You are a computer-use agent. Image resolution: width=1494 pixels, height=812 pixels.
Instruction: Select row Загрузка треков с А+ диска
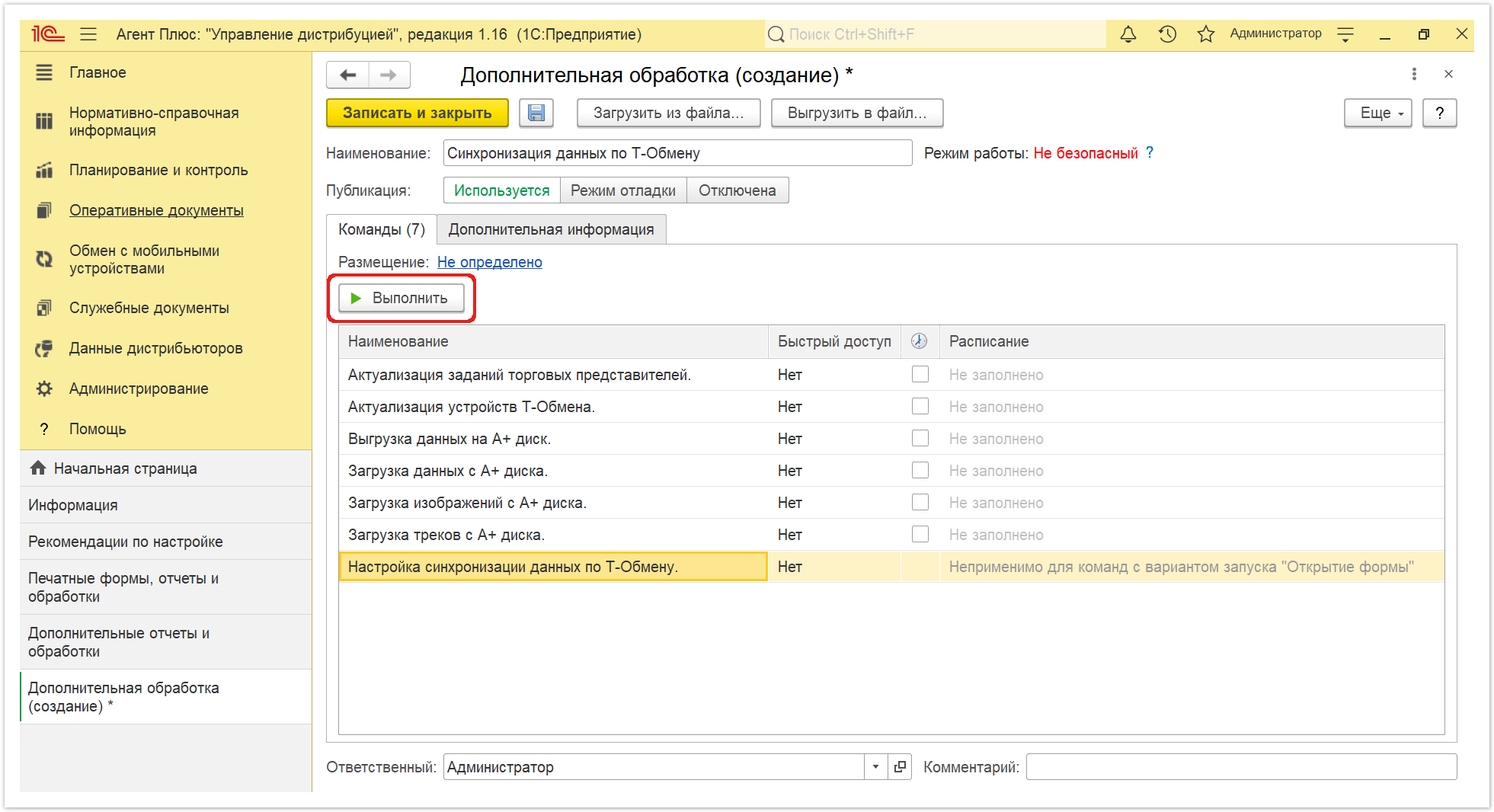click(891, 535)
